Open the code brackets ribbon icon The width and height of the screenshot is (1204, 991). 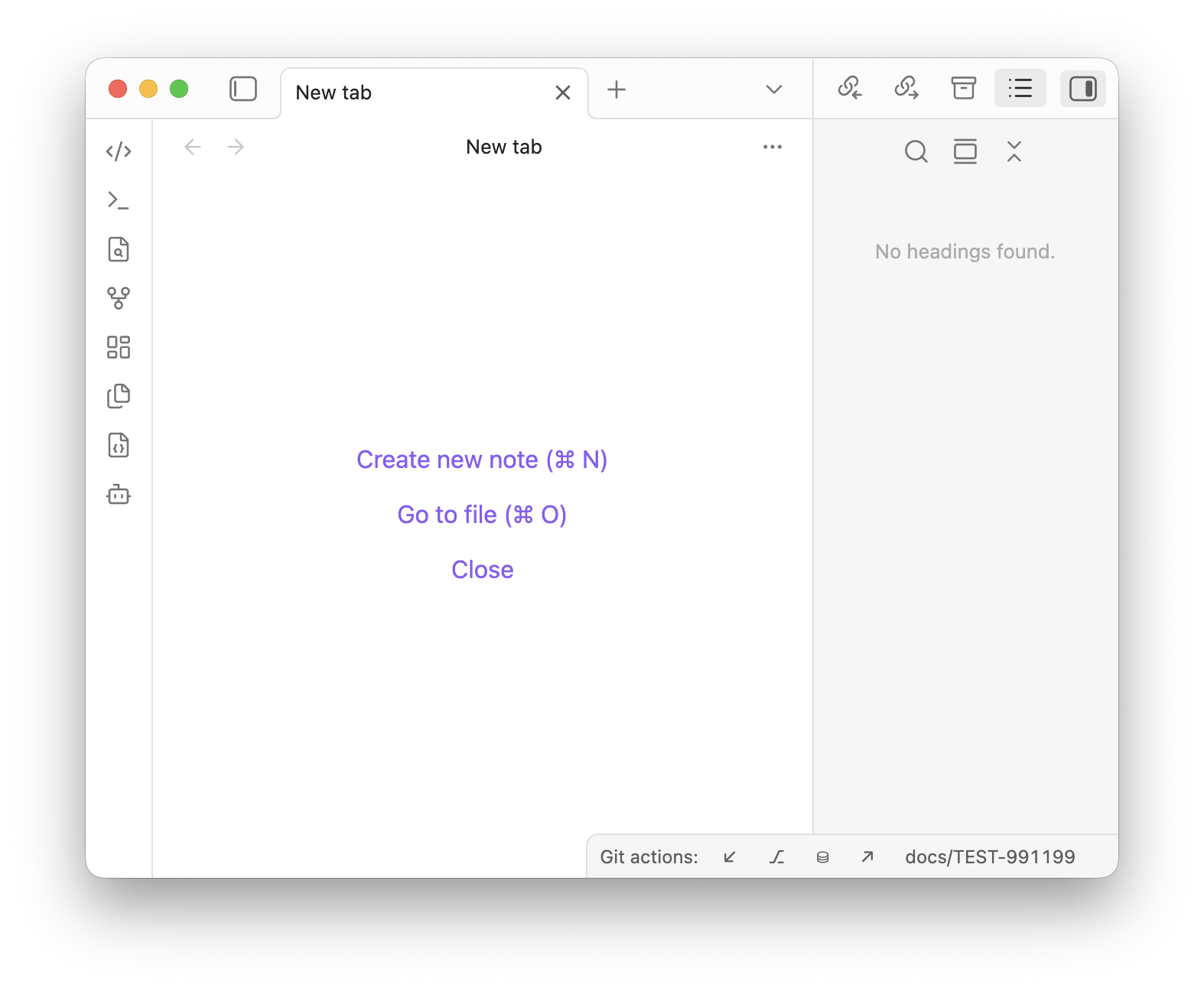119,151
